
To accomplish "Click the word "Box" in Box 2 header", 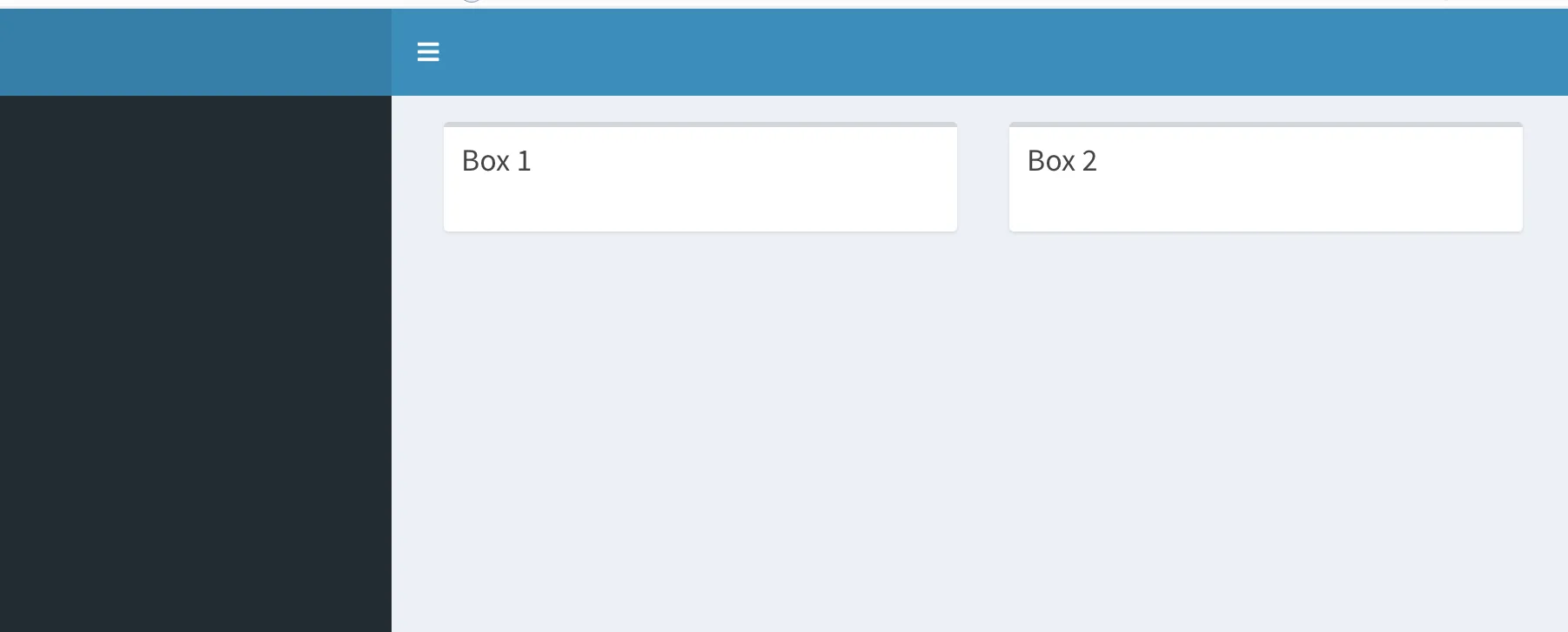I will tap(1051, 161).
